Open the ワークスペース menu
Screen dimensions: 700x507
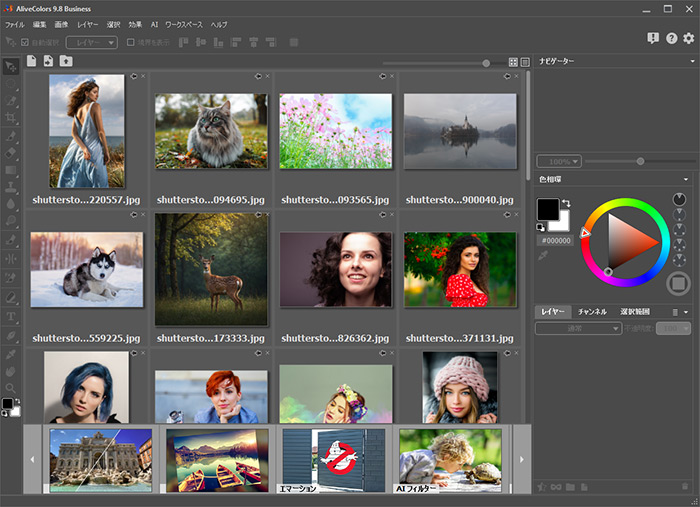click(184, 25)
